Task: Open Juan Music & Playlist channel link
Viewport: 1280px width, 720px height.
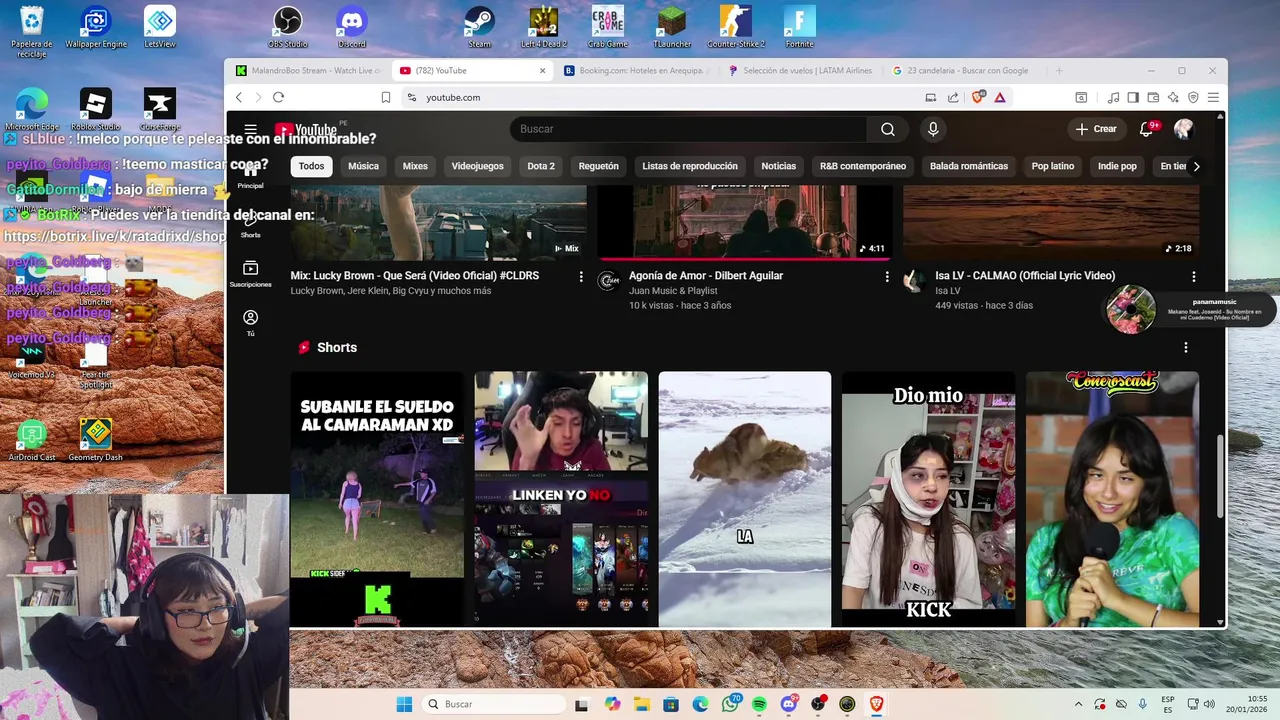Action: [673, 291]
